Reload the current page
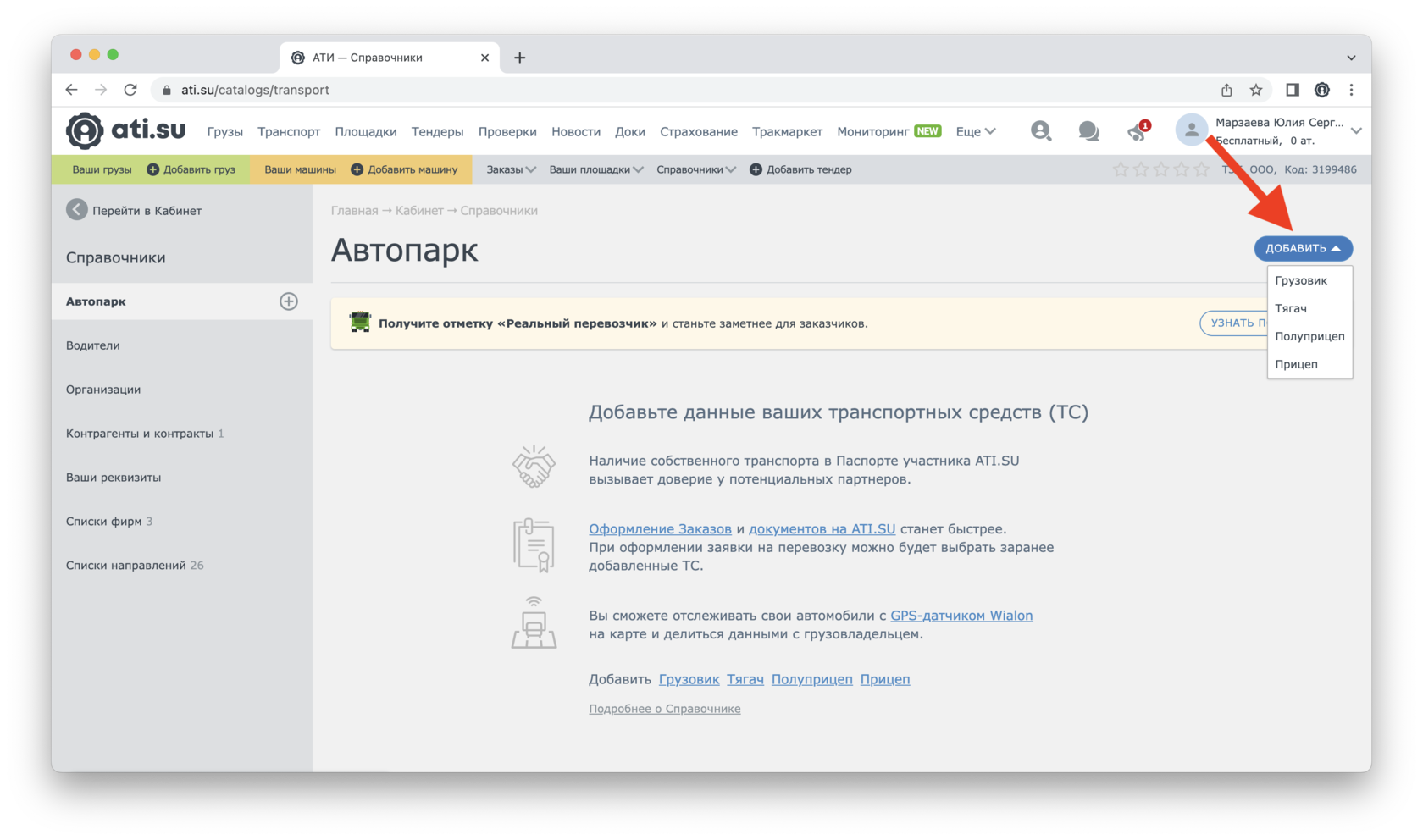The height and width of the screenshot is (840, 1423). [x=130, y=90]
